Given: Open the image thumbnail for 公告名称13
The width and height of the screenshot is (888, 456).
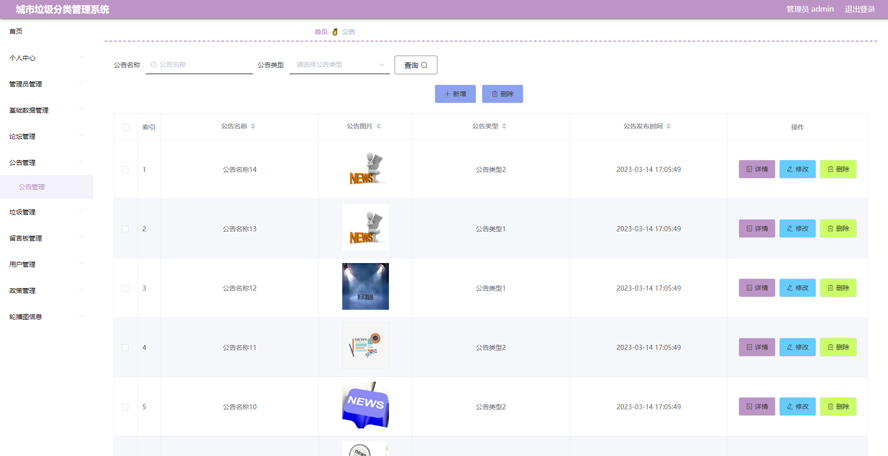Looking at the screenshot, I should [365, 227].
